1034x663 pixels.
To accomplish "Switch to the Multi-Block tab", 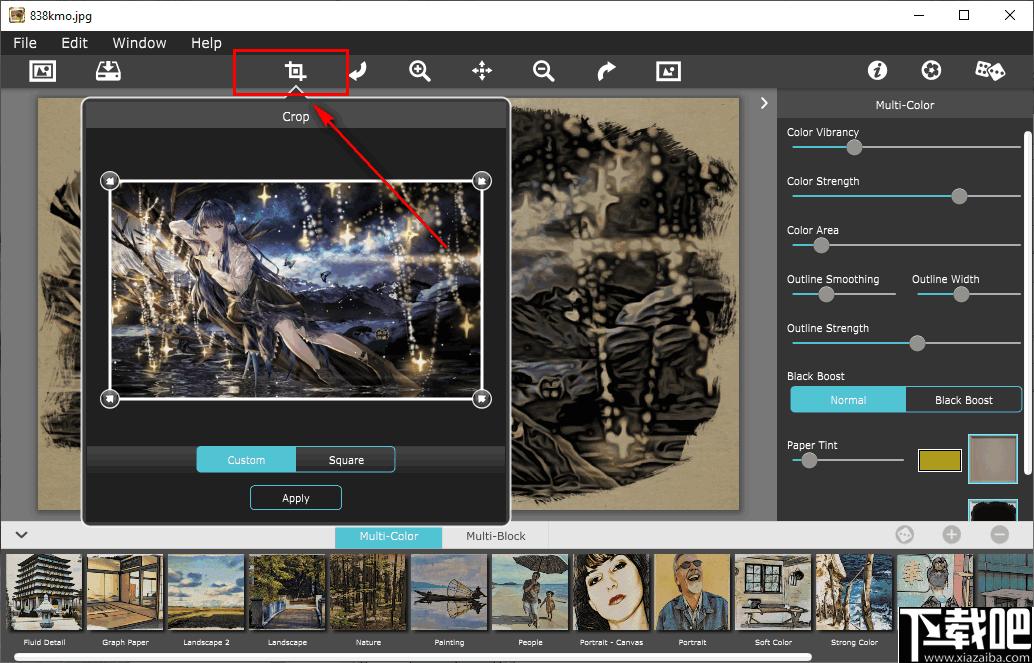I will click(x=496, y=536).
